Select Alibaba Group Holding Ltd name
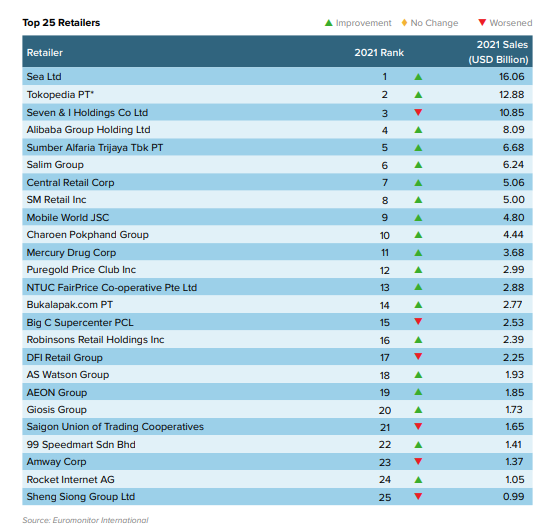The image size is (559, 530). coord(88,130)
